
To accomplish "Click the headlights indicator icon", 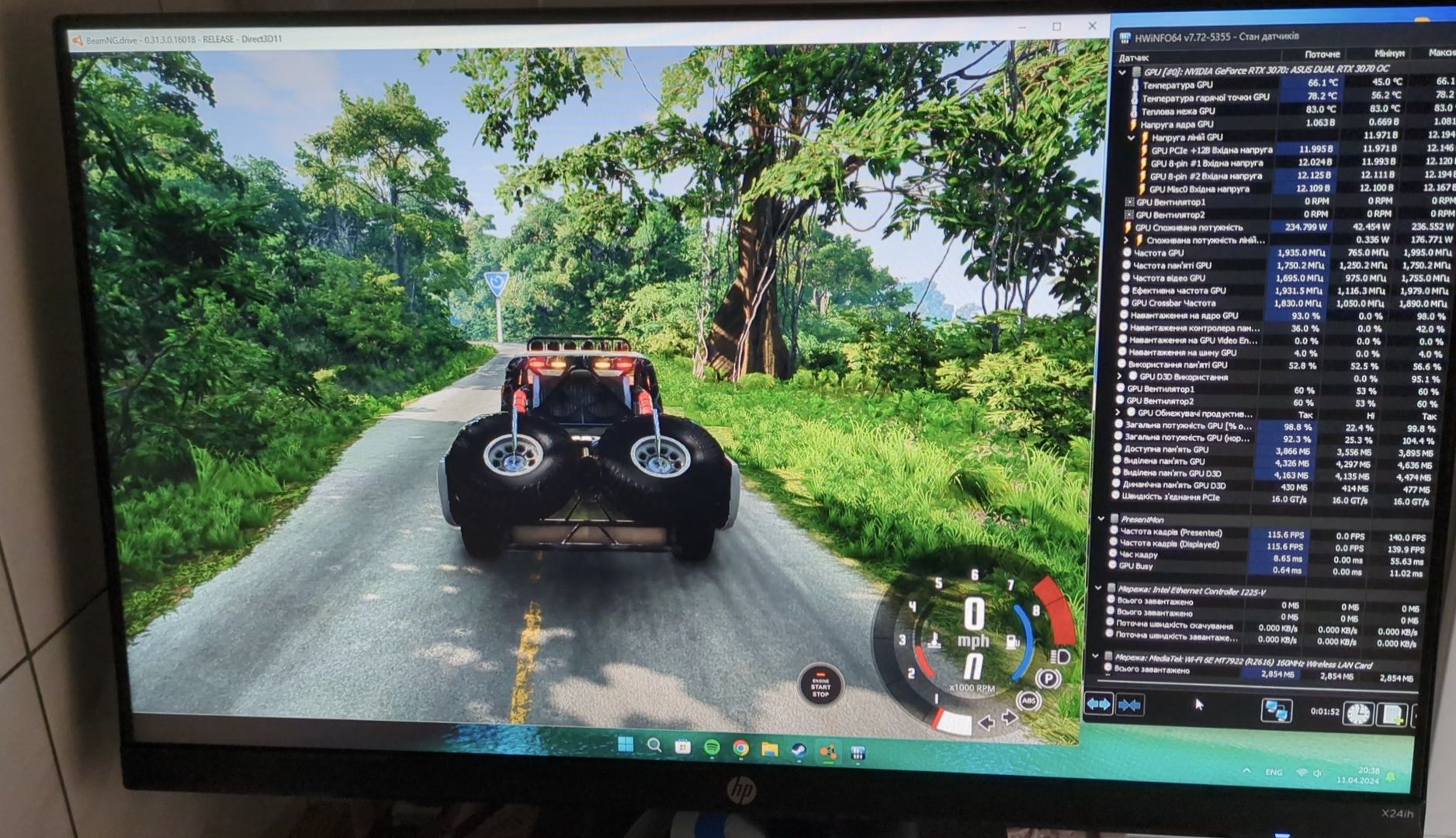I will (1062, 656).
